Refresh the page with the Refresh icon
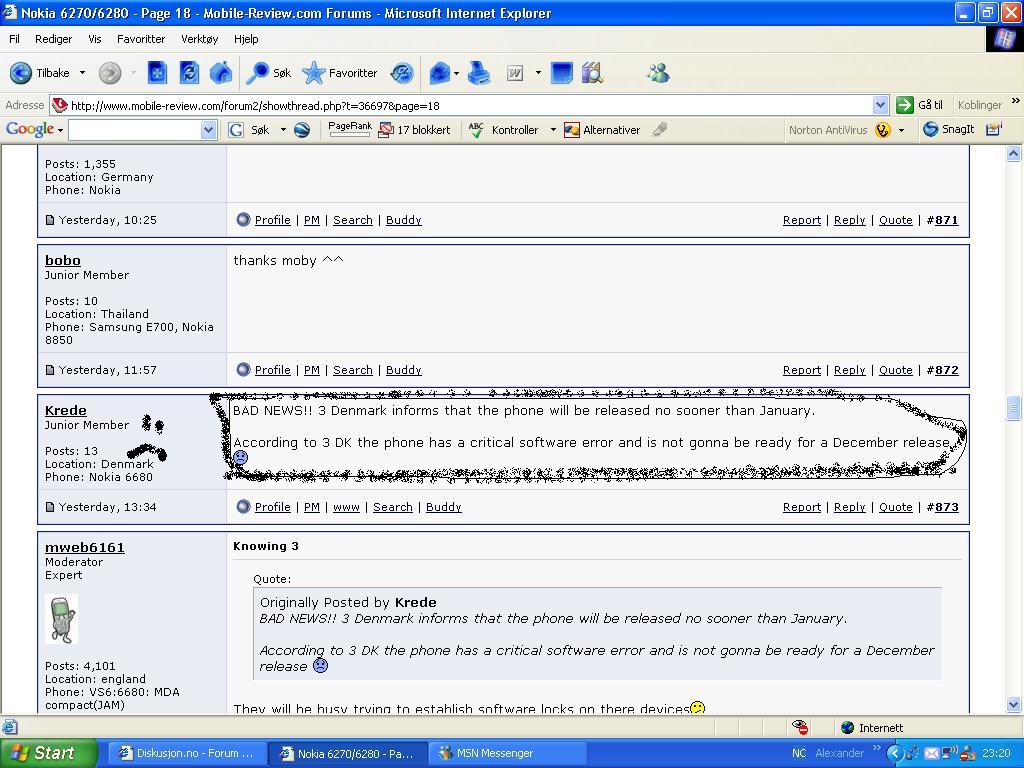 point(189,73)
